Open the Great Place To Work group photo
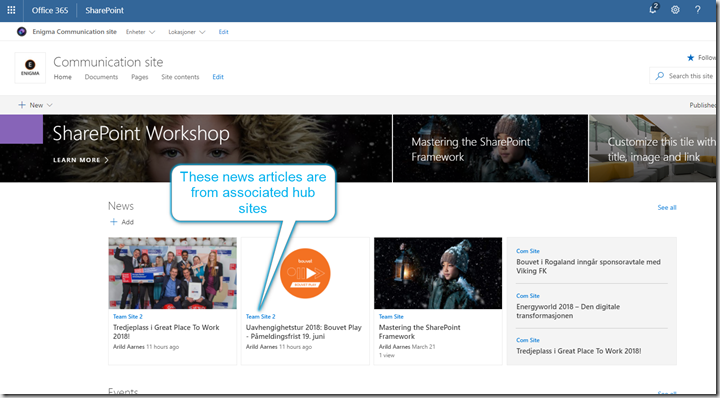The height and width of the screenshot is (398, 720). click(173, 273)
